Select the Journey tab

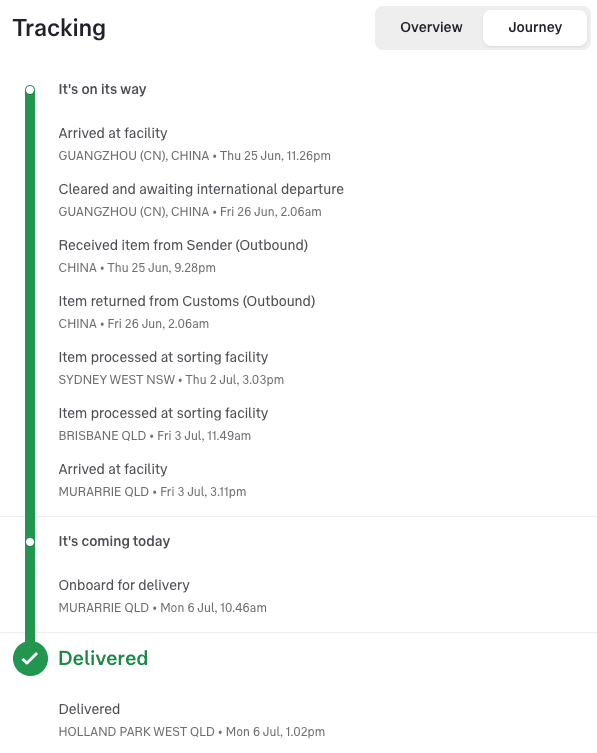[x=535, y=27]
